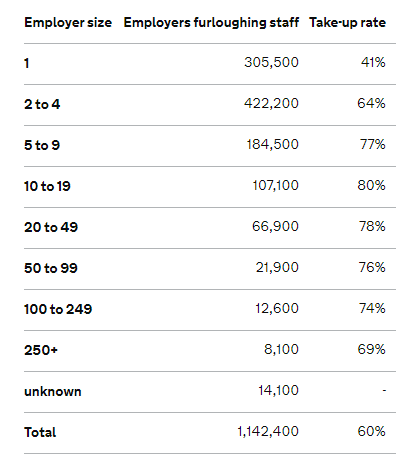Select the row header for size 1
The width and height of the screenshot is (396, 454).
pos(27,63)
